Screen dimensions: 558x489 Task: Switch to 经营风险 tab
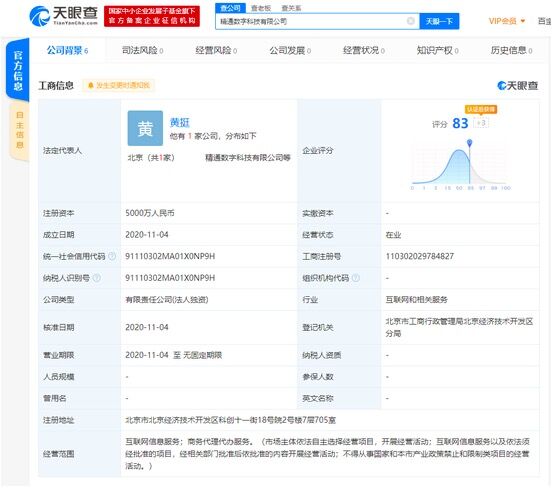(x=216, y=51)
